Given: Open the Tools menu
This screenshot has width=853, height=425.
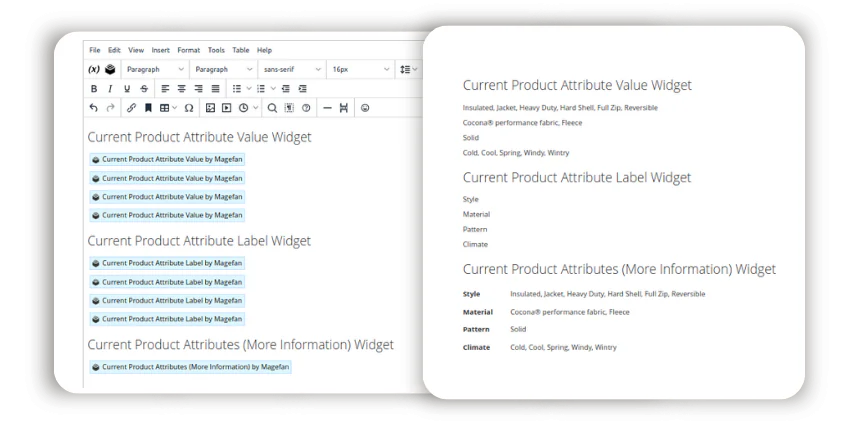Looking at the screenshot, I should [x=216, y=50].
